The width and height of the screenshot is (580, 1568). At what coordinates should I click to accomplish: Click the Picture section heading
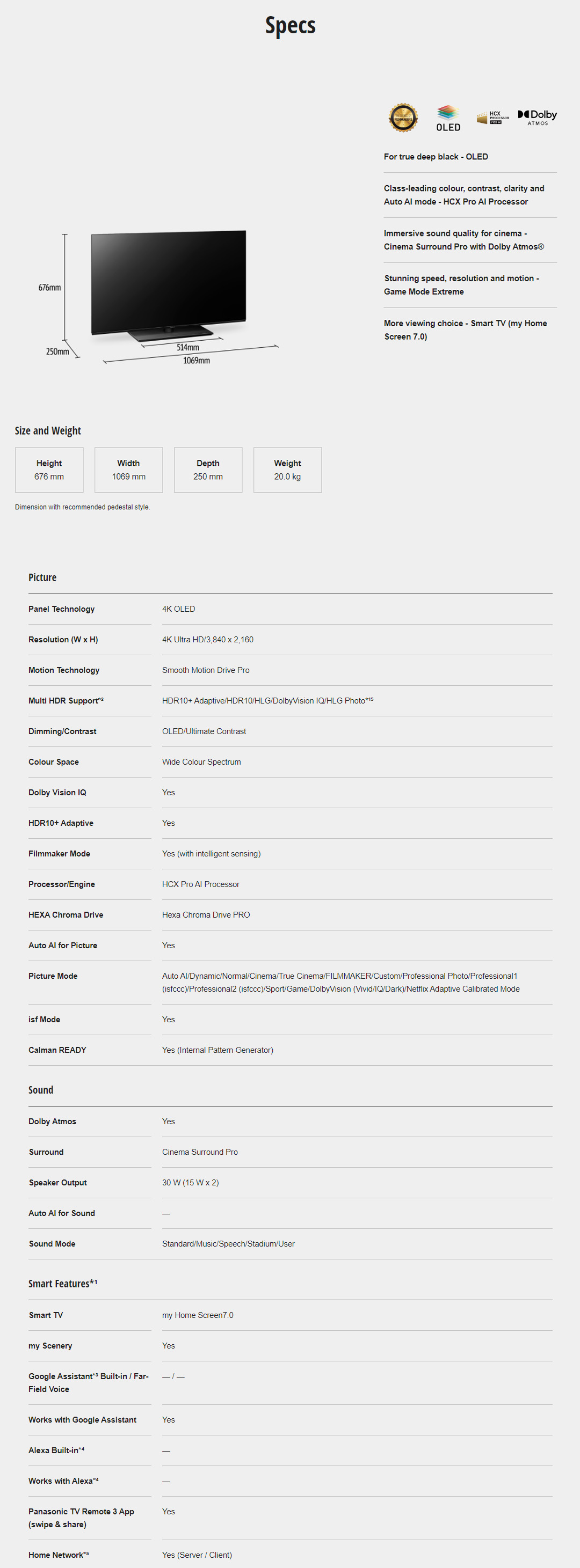(x=42, y=577)
